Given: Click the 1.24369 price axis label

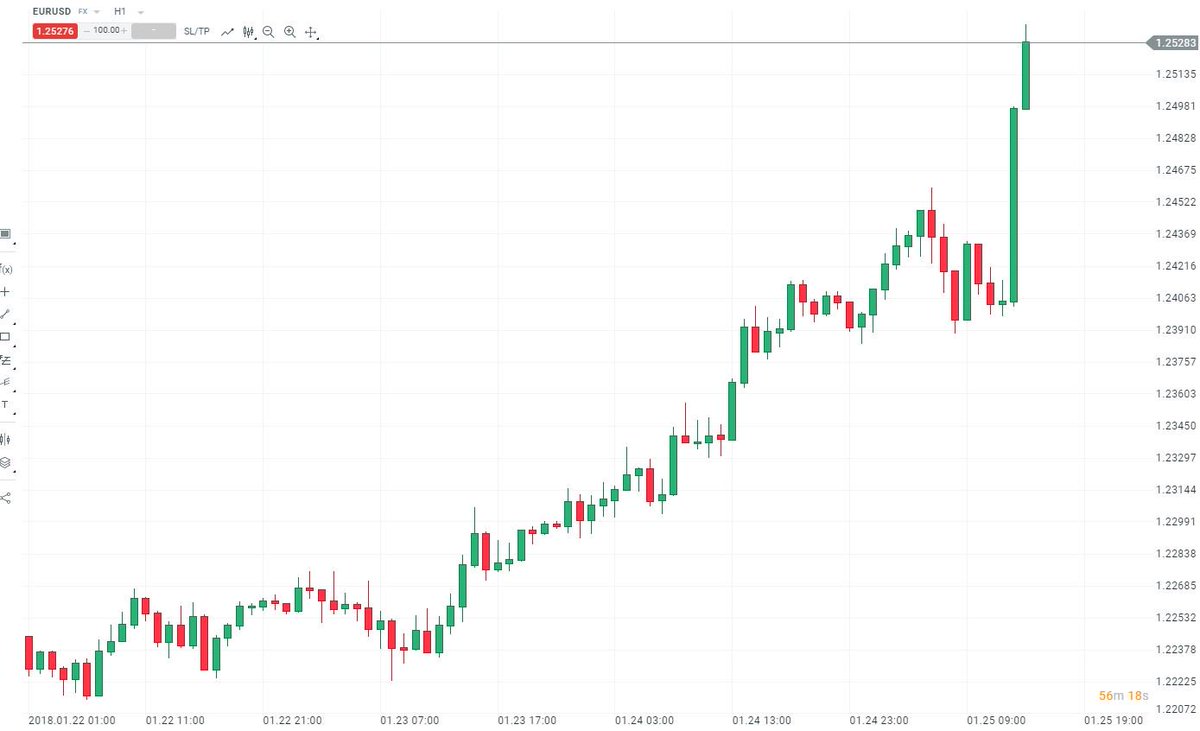Looking at the screenshot, I should (1177, 234).
